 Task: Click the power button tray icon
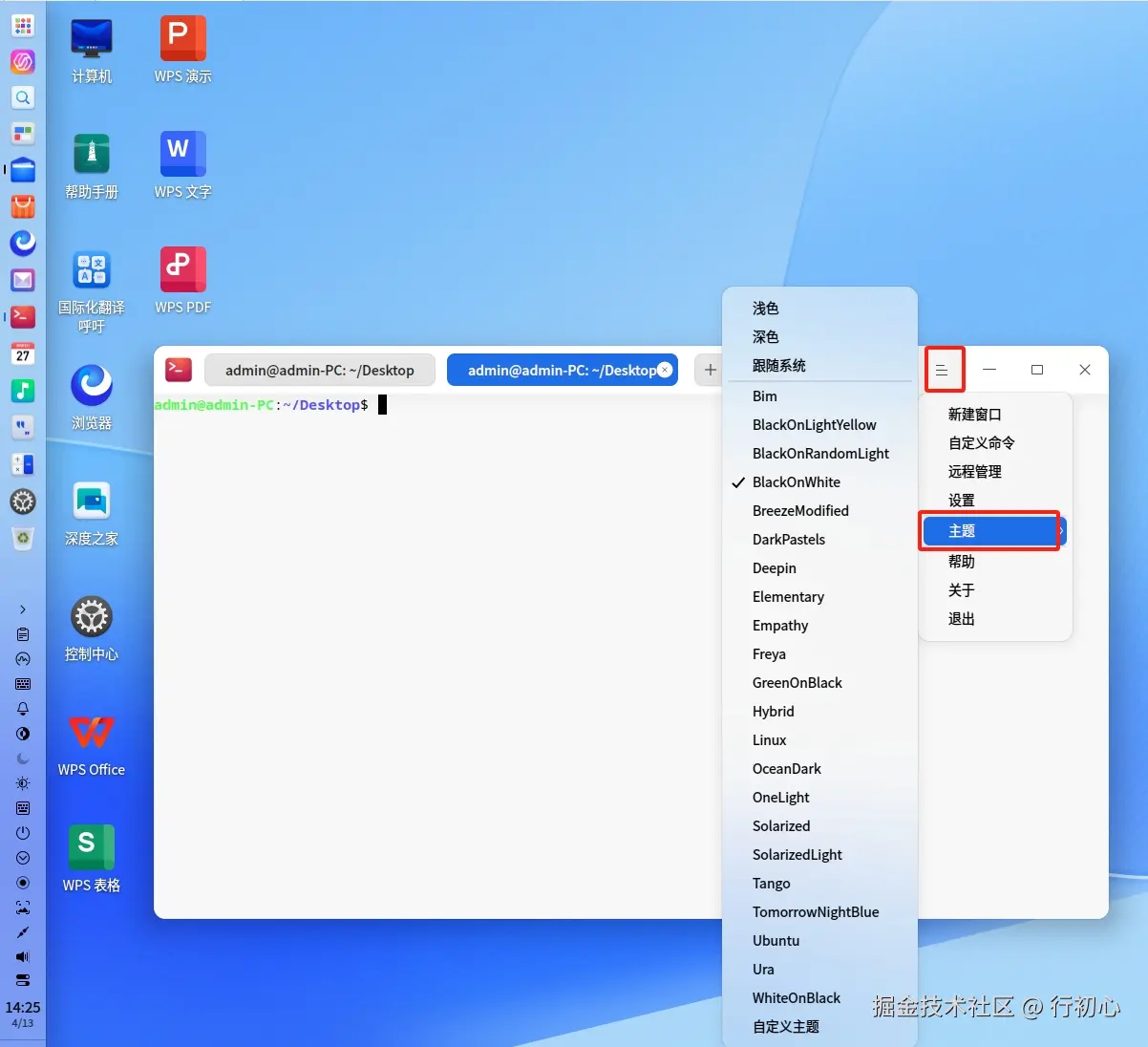pos(23,833)
